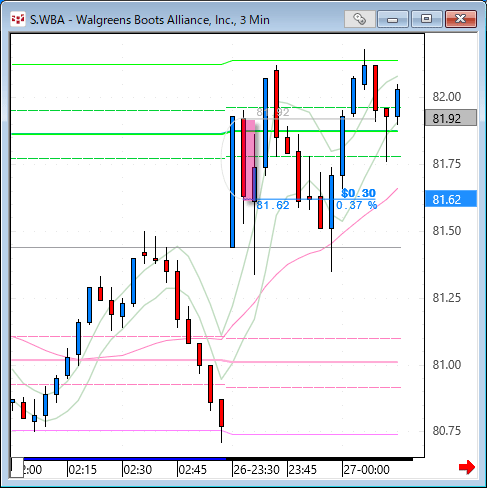Click the 02:45 time axis label

[193, 470]
